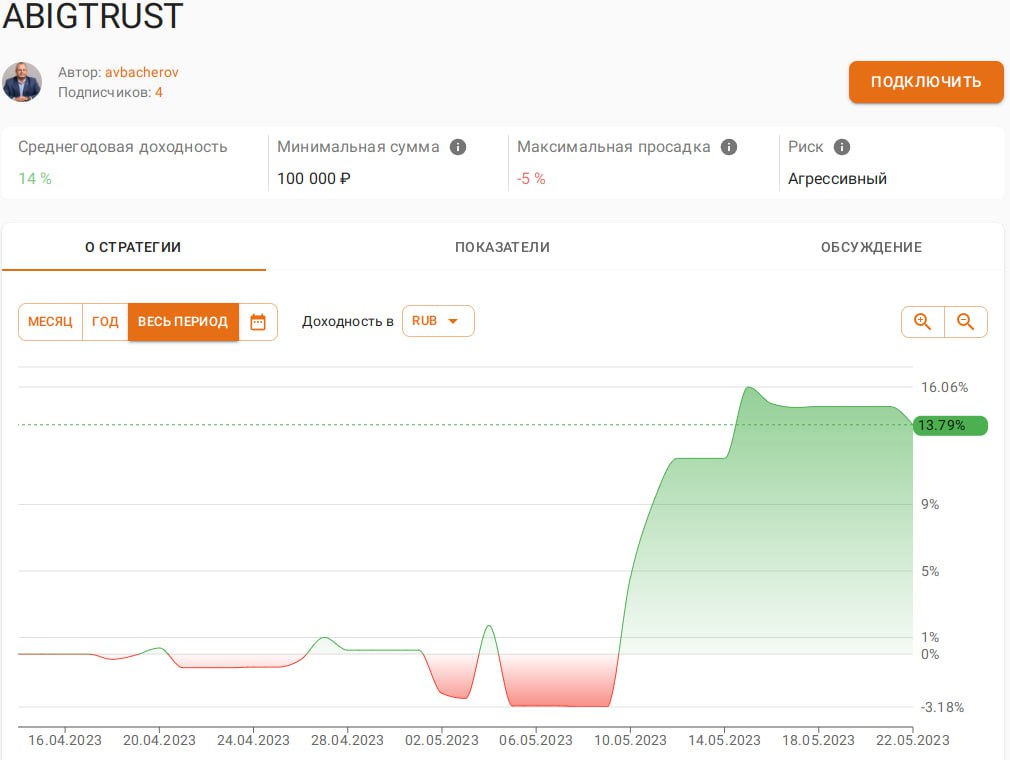The width and height of the screenshot is (1010, 760).
Task: Open the calendar date range picker
Action: (x=258, y=322)
